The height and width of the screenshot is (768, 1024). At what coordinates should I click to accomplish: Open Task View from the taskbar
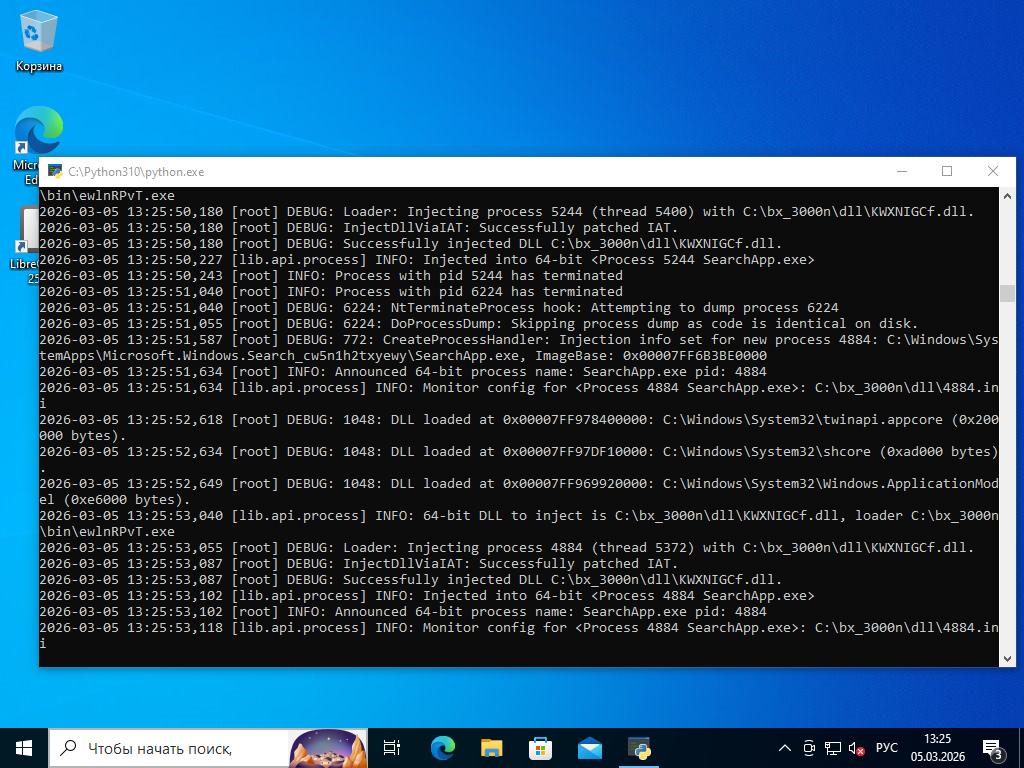pos(392,747)
